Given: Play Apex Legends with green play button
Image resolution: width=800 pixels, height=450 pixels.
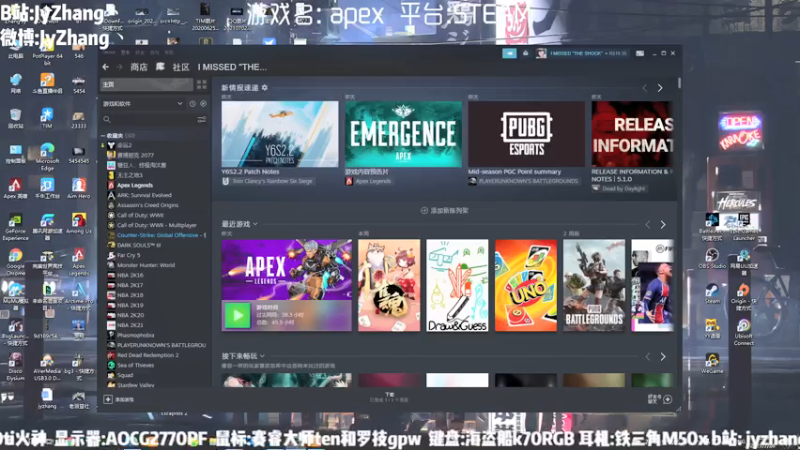Looking at the screenshot, I should tap(238, 315).
